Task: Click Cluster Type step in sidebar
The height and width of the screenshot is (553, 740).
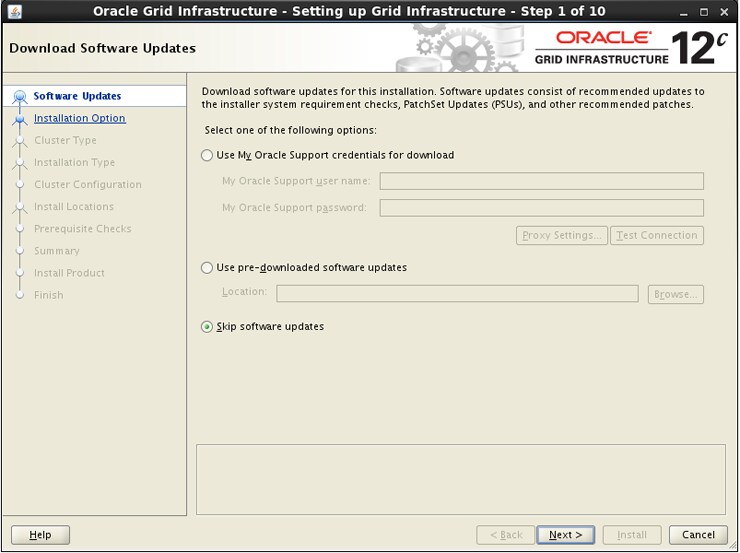Action: (65, 140)
